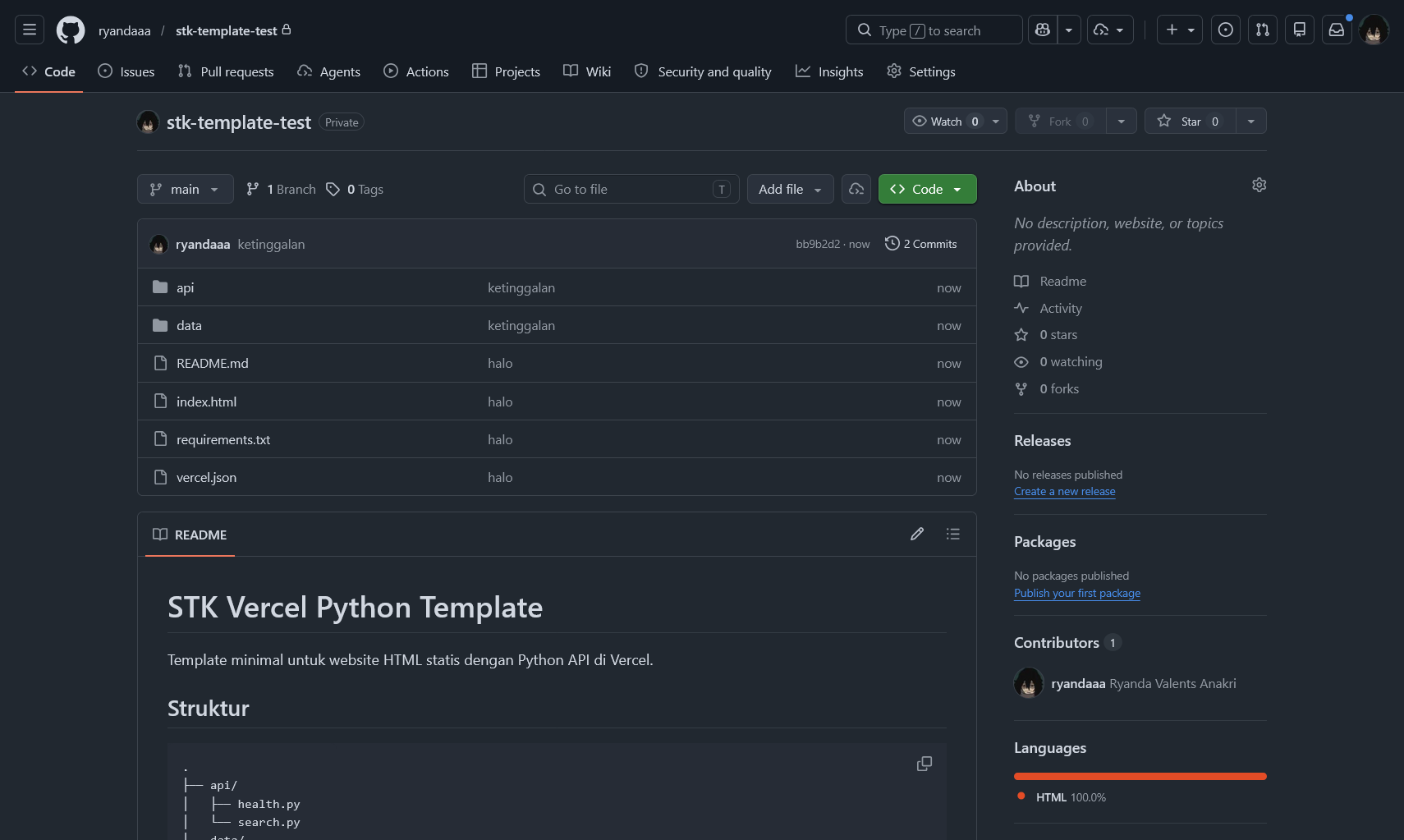
Task: Open the create new plus dropdown
Action: pos(1180,30)
